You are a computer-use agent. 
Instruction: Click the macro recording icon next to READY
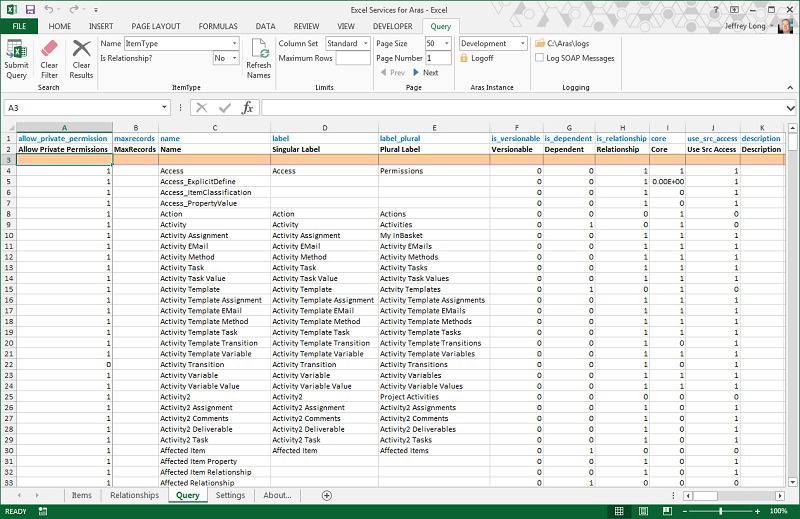pos(43,511)
